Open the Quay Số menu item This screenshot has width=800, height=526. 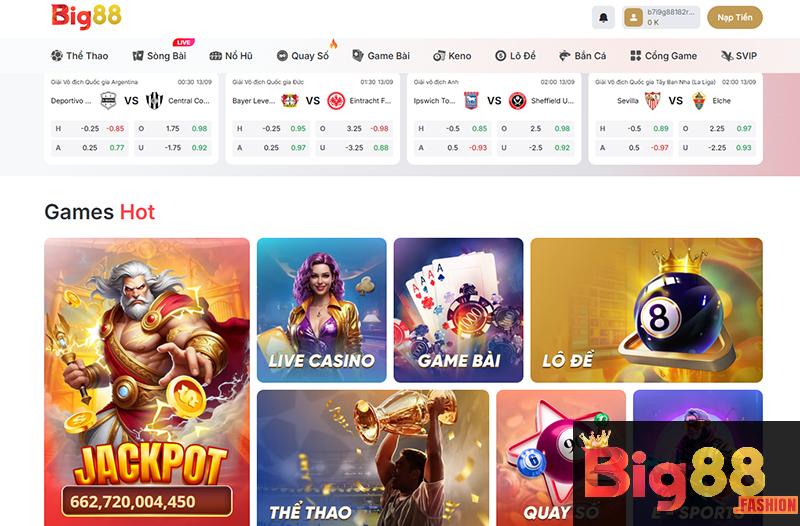pos(303,56)
